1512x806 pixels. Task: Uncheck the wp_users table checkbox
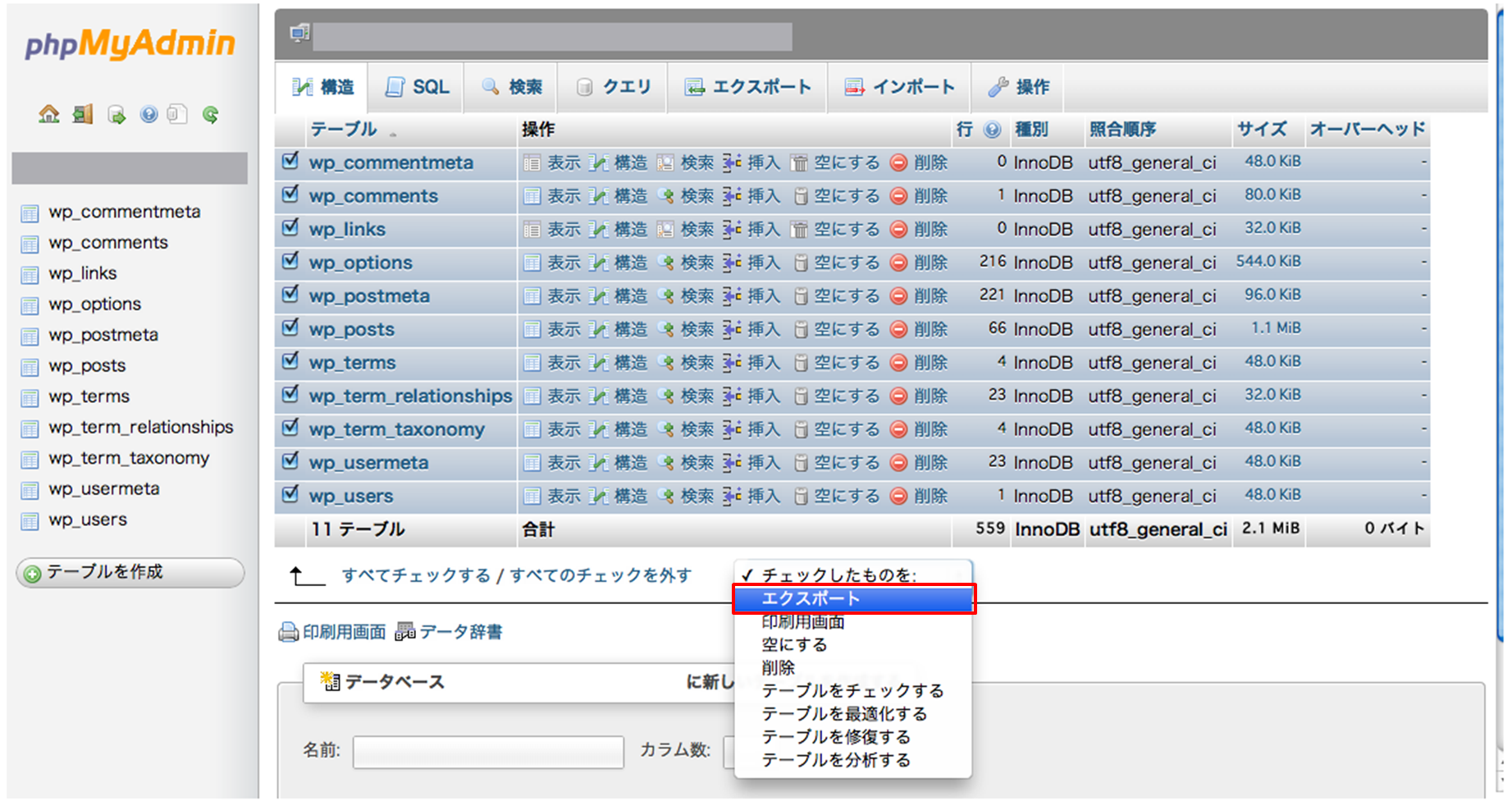(x=290, y=494)
